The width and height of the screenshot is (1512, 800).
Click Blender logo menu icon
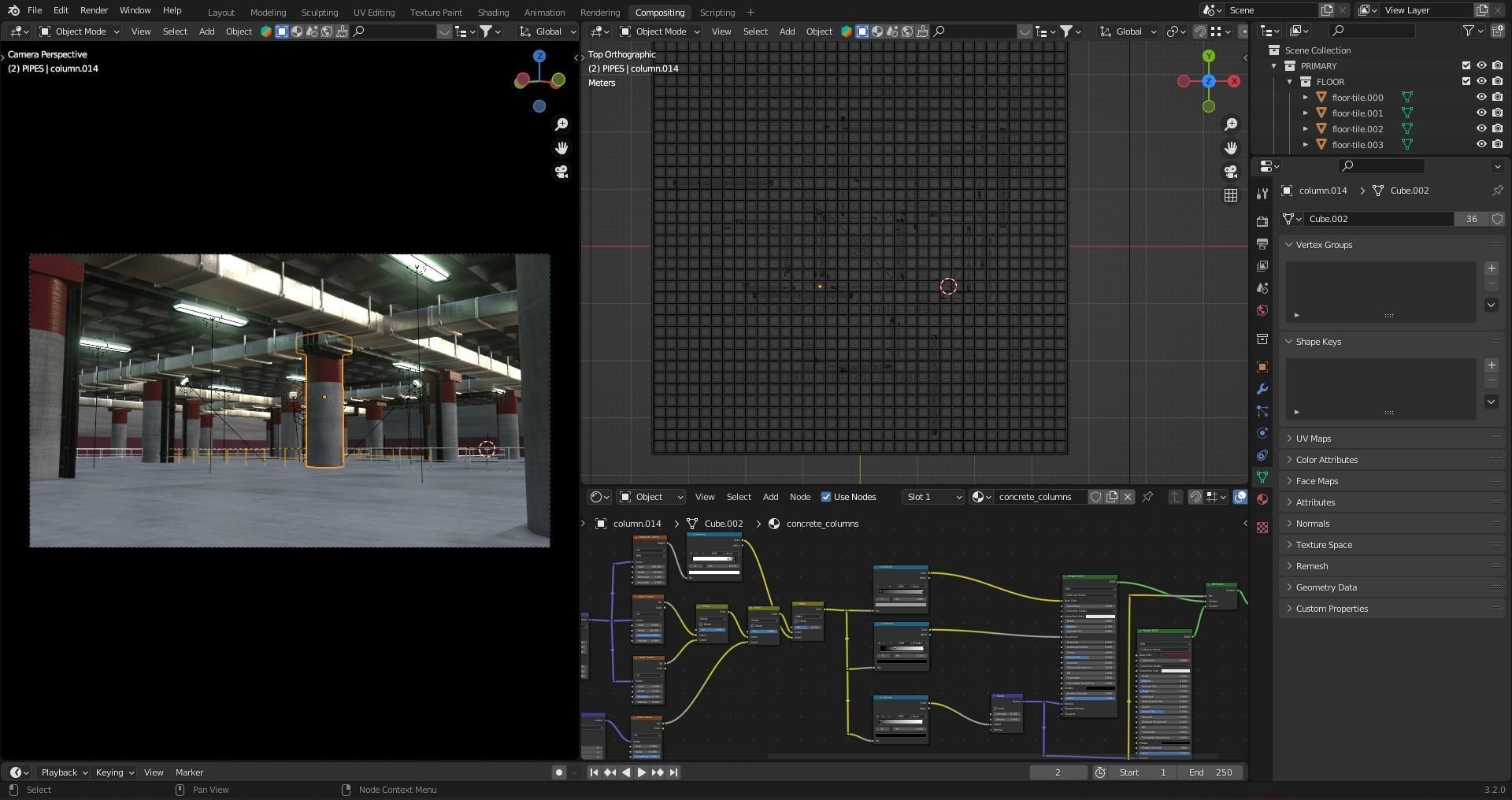pyautogui.click(x=13, y=11)
